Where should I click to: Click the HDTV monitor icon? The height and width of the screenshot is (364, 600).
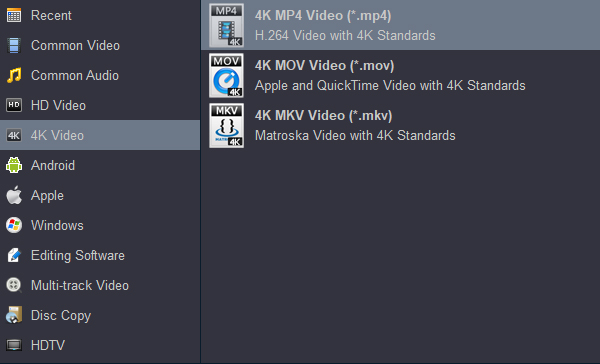click(14, 345)
